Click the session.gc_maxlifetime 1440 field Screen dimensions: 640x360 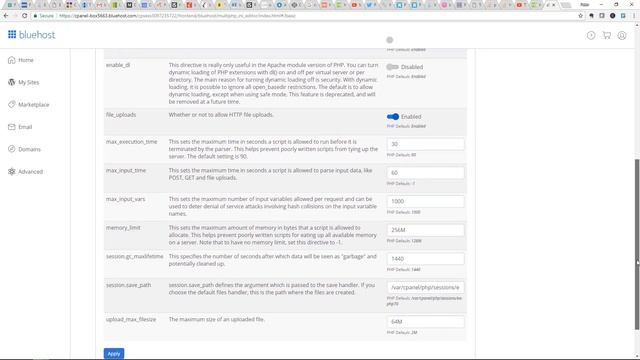point(425,258)
